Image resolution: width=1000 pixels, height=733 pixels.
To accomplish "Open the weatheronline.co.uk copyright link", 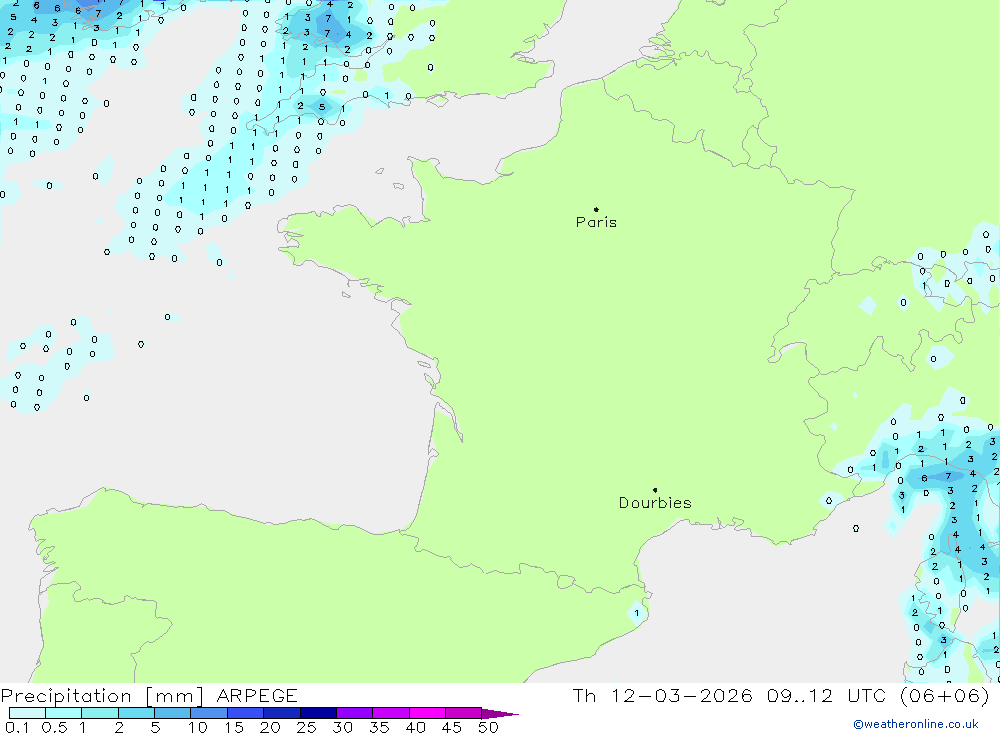I will coord(916,724).
